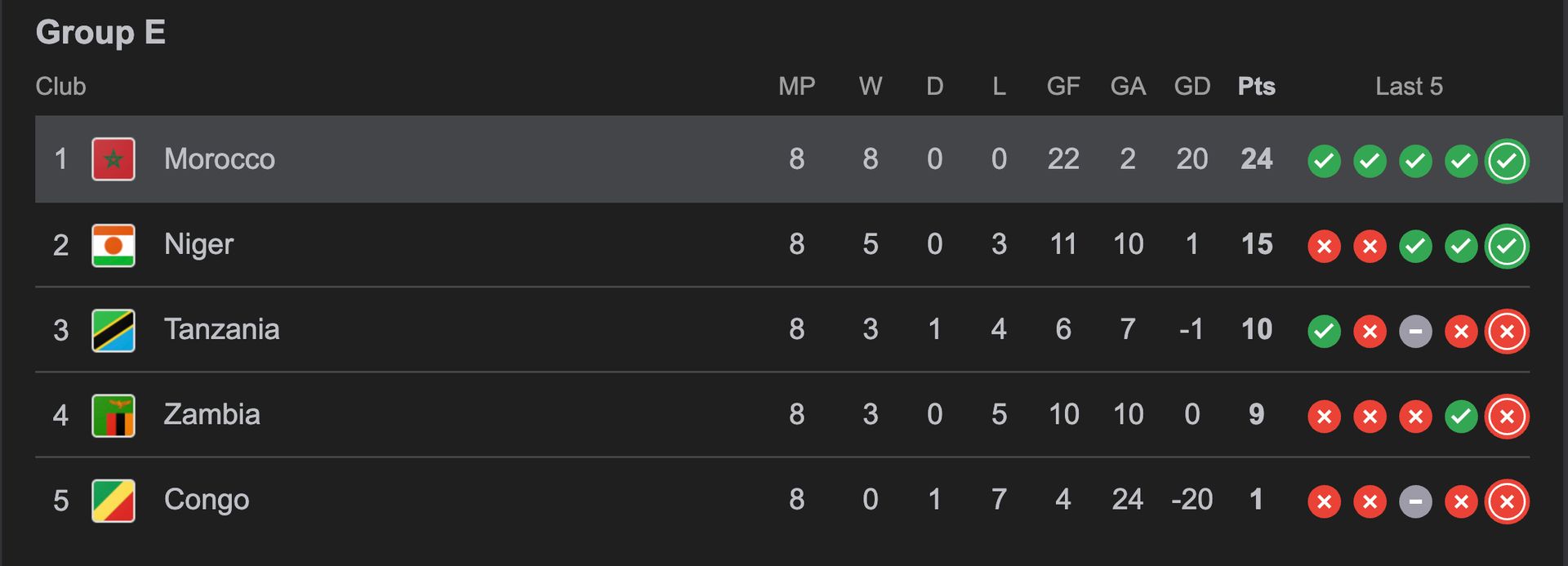Open the Tanzania team link
The width and height of the screenshot is (1568, 566).
click(x=221, y=329)
